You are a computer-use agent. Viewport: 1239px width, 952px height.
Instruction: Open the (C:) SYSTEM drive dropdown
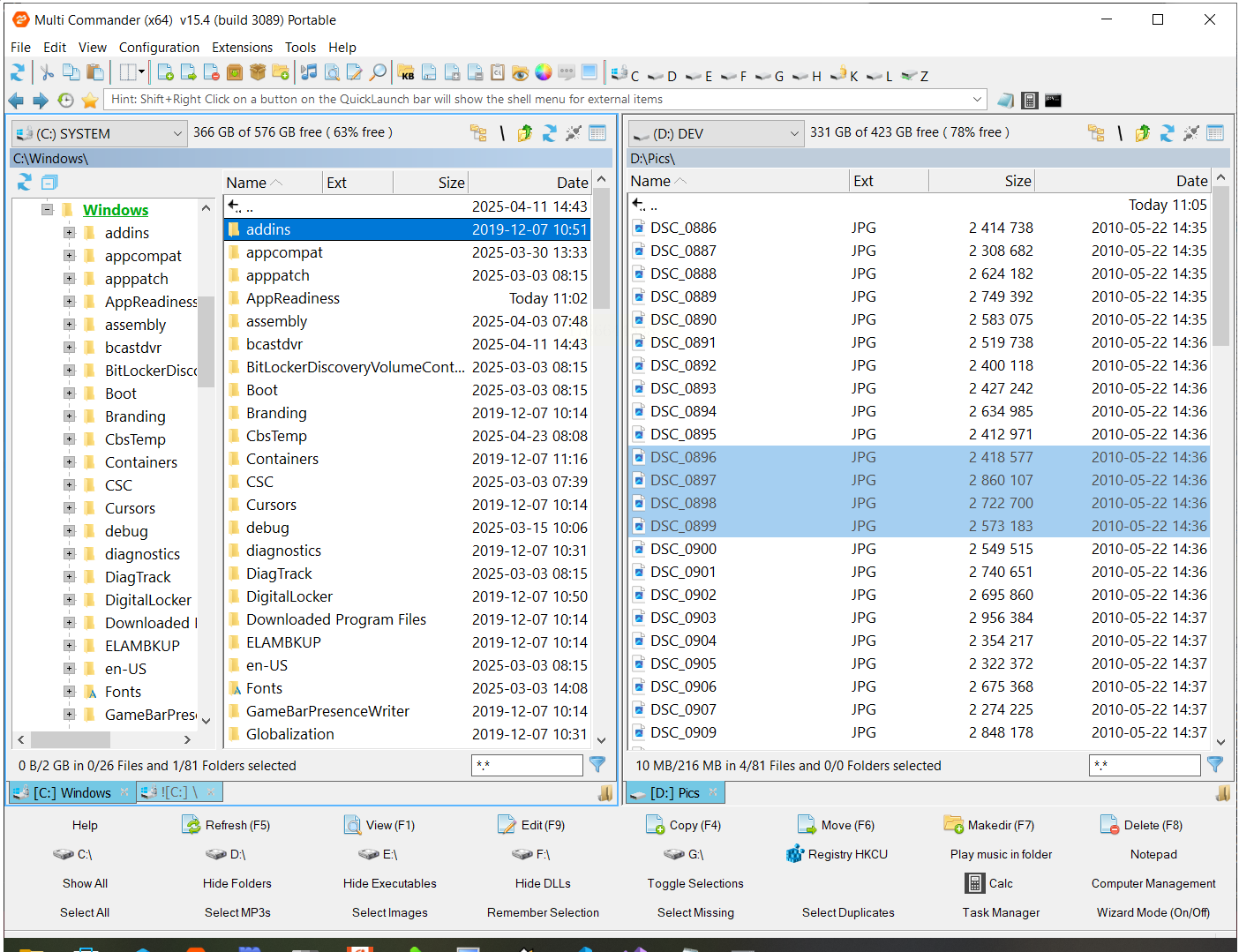99,133
